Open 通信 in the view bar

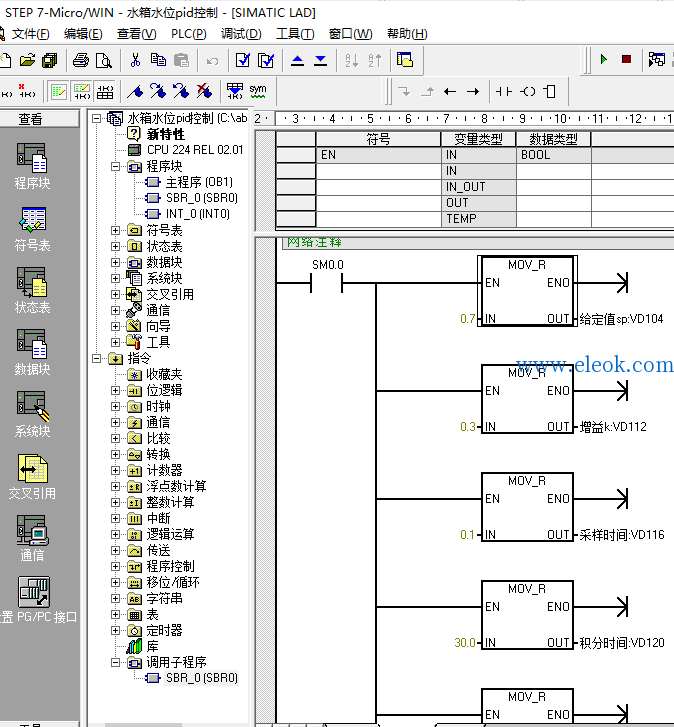coord(32,538)
